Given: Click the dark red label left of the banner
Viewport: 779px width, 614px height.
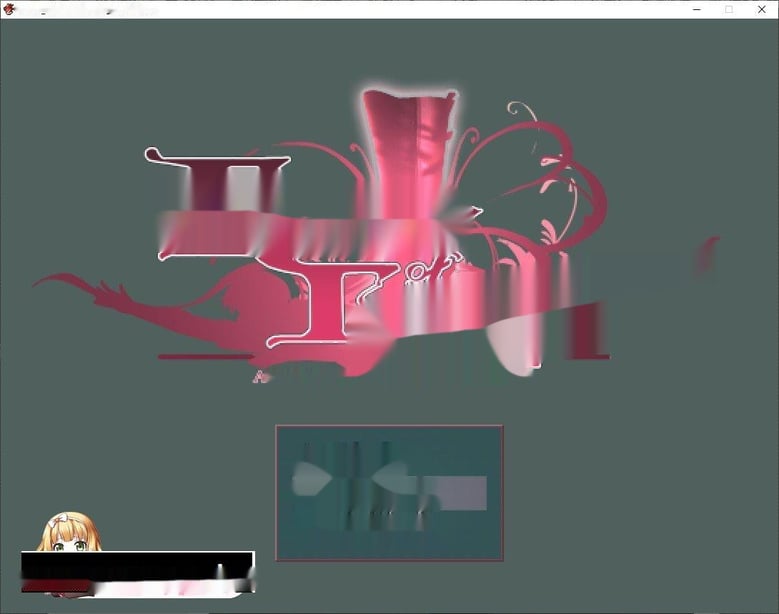Looking at the screenshot, I should [56, 586].
